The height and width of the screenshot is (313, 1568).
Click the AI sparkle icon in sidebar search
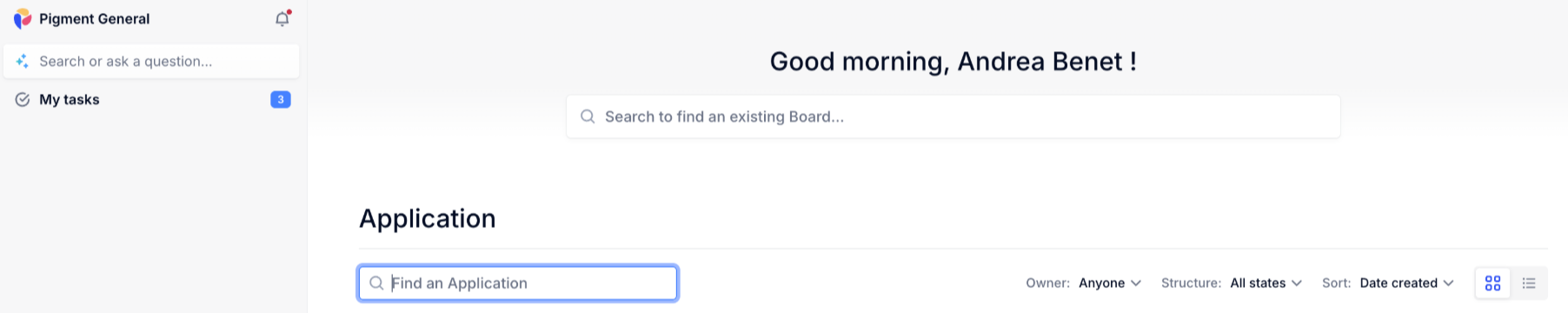point(23,62)
